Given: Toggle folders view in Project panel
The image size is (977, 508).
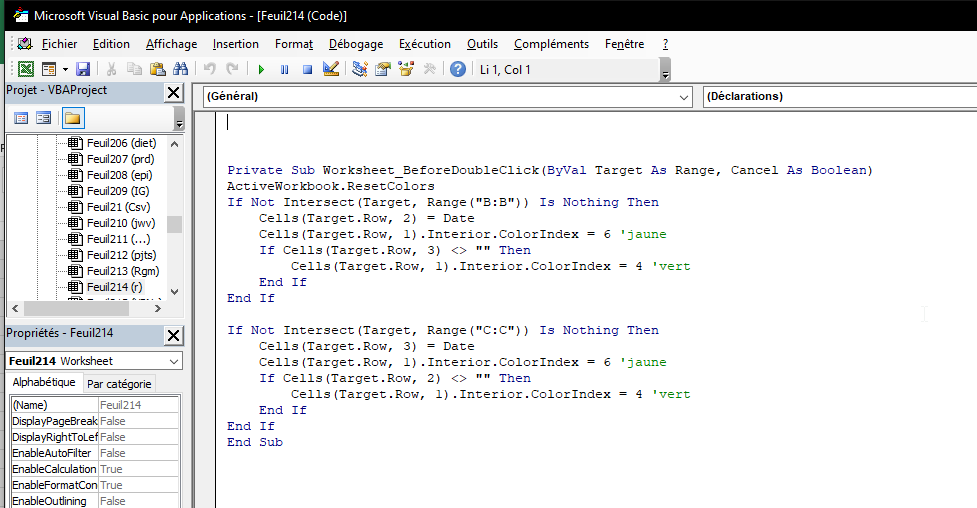Looking at the screenshot, I should (x=72, y=118).
